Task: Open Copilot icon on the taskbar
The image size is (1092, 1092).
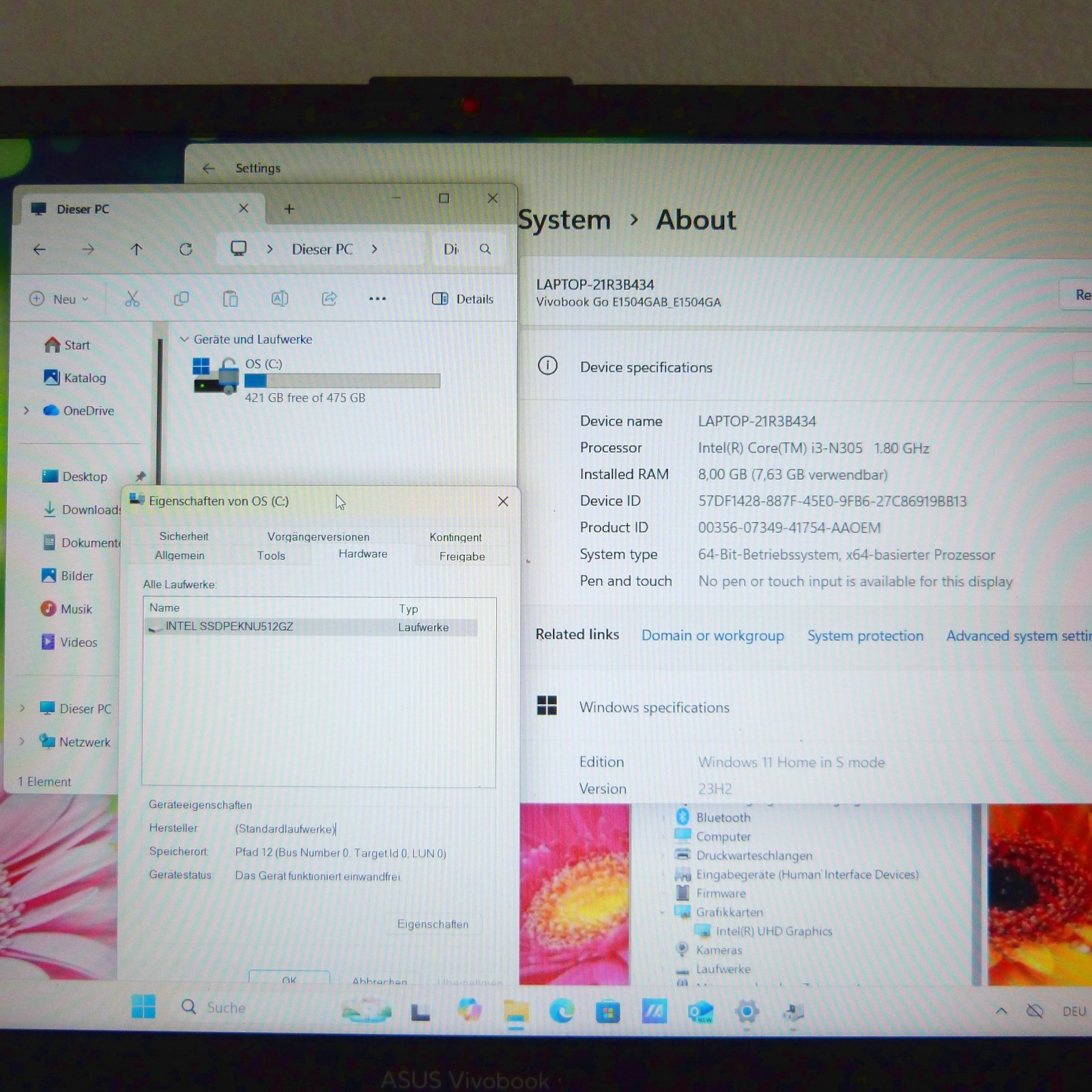Action: [470, 1009]
